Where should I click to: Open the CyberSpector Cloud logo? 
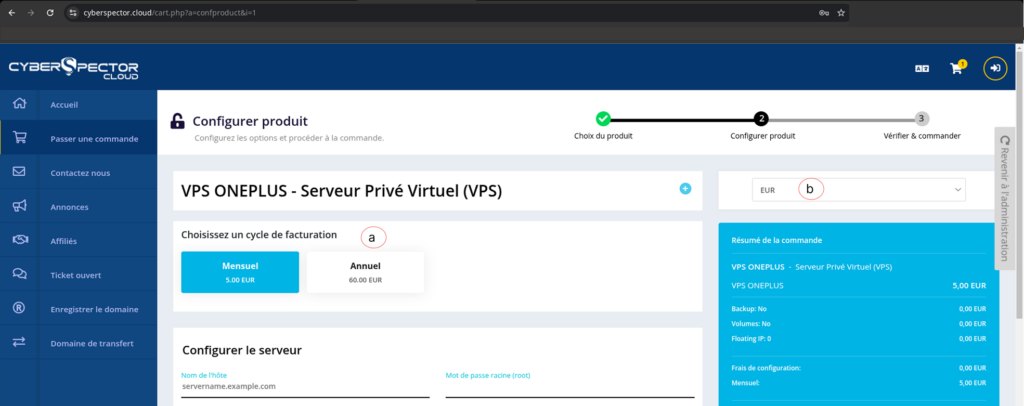73,68
